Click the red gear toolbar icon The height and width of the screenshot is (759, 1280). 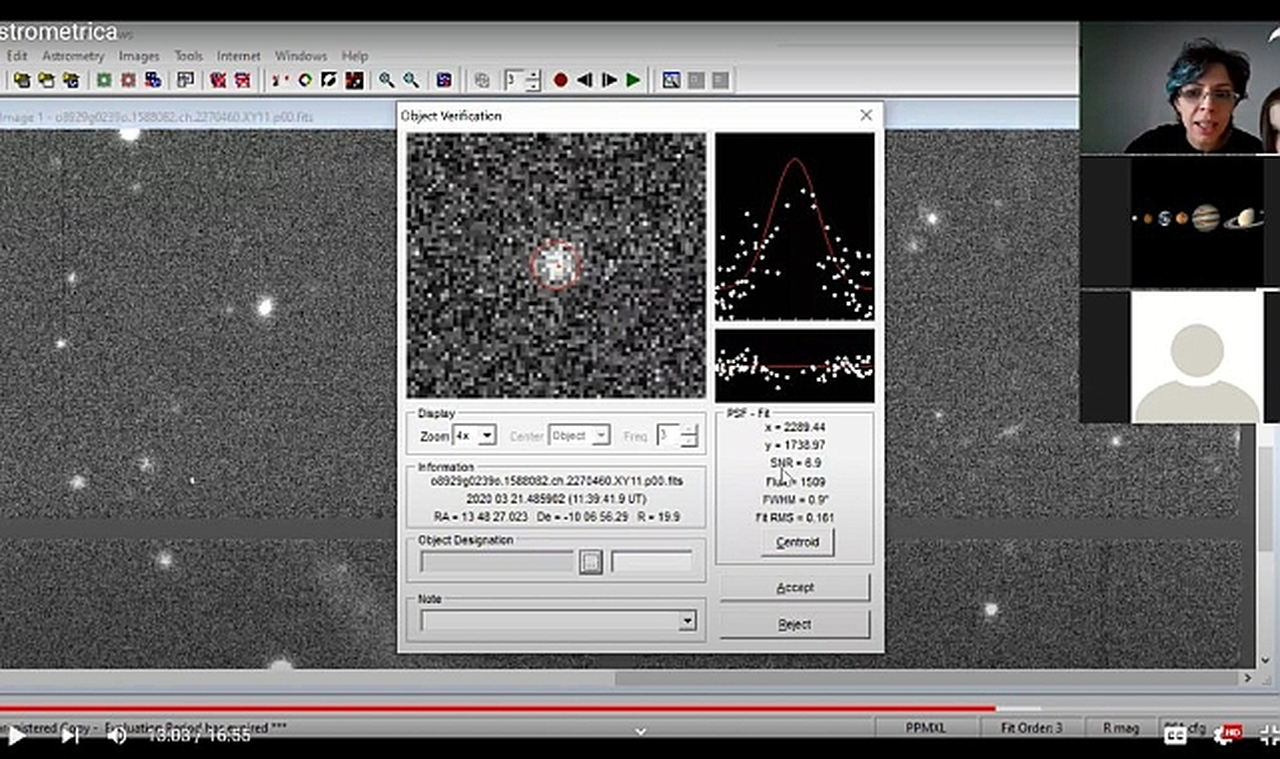pos(128,80)
